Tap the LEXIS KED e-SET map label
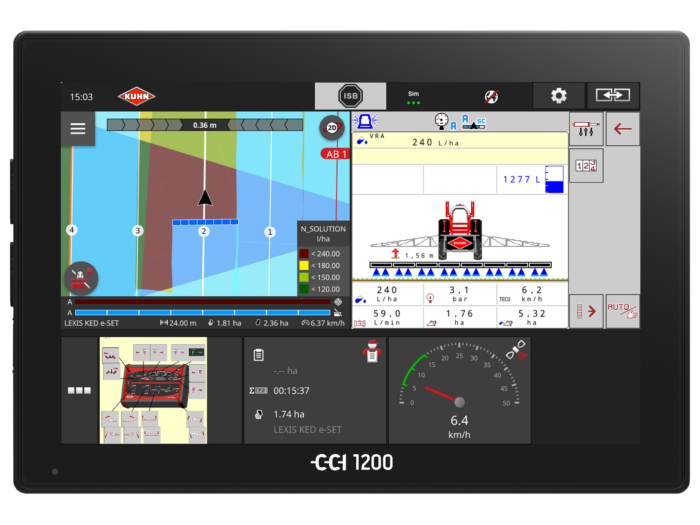This screenshot has width=700, height=525. (x=92, y=323)
